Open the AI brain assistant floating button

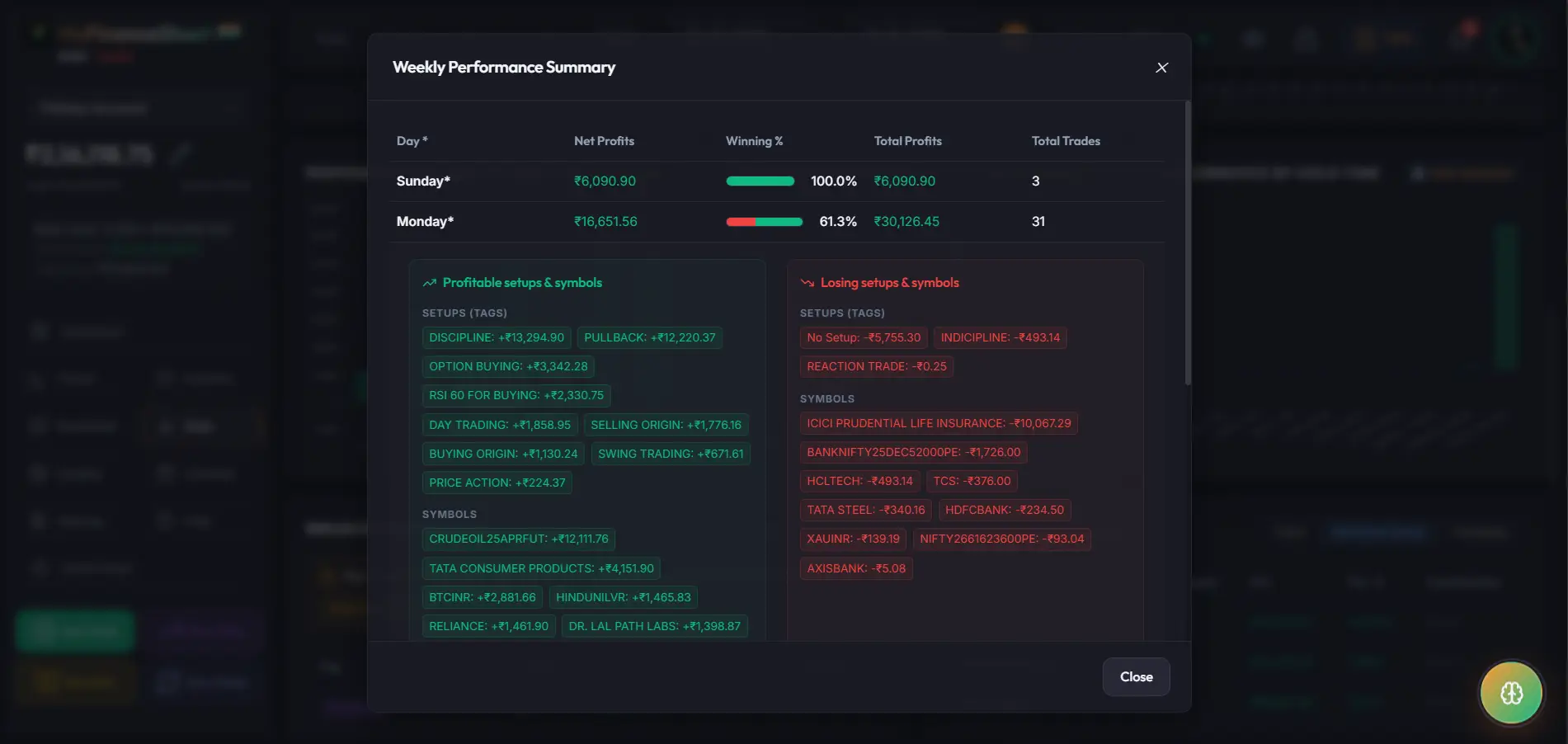click(x=1511, y=693)
